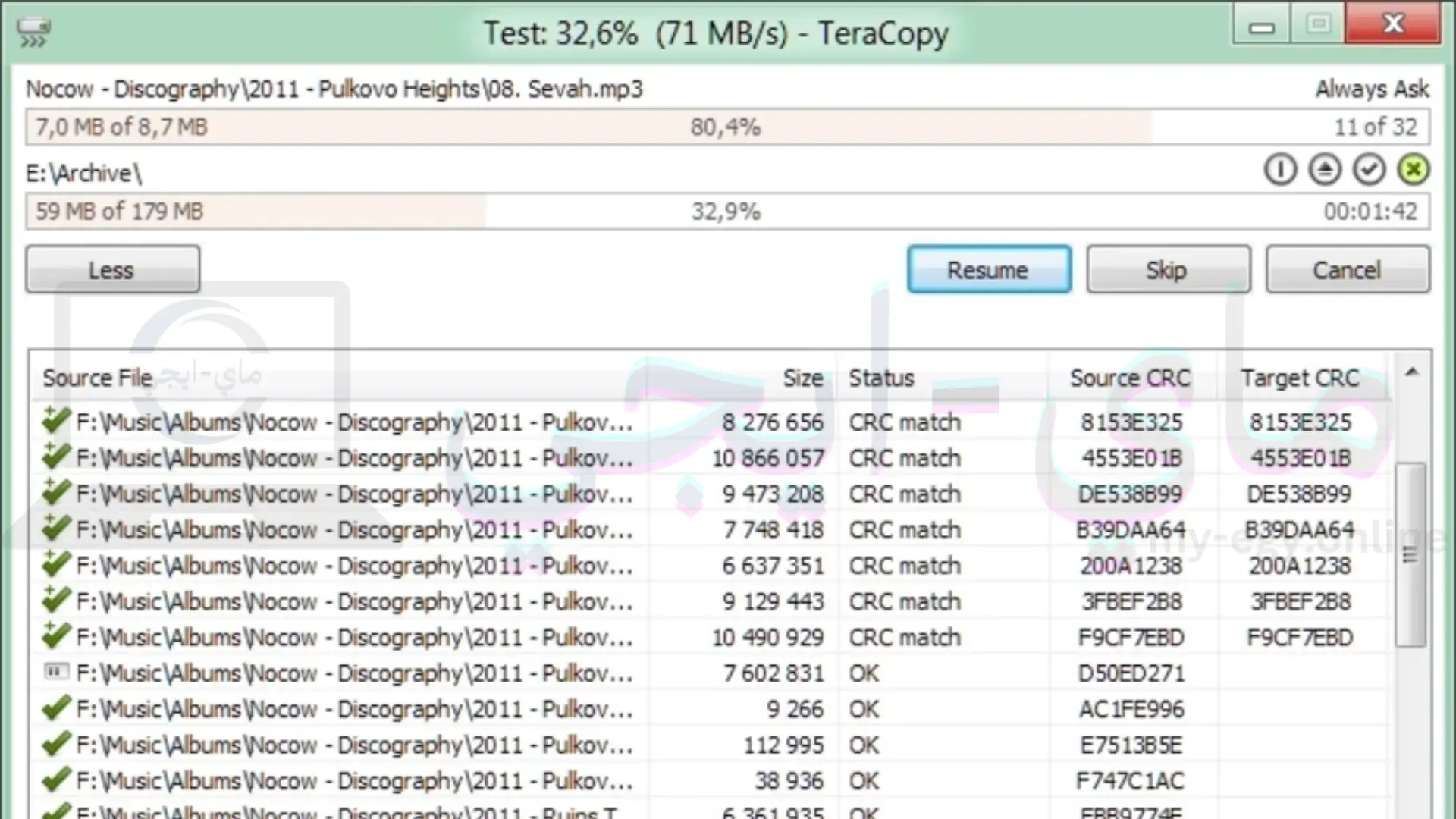Click green check icon of row 8153E325

(x=56, y=421)
